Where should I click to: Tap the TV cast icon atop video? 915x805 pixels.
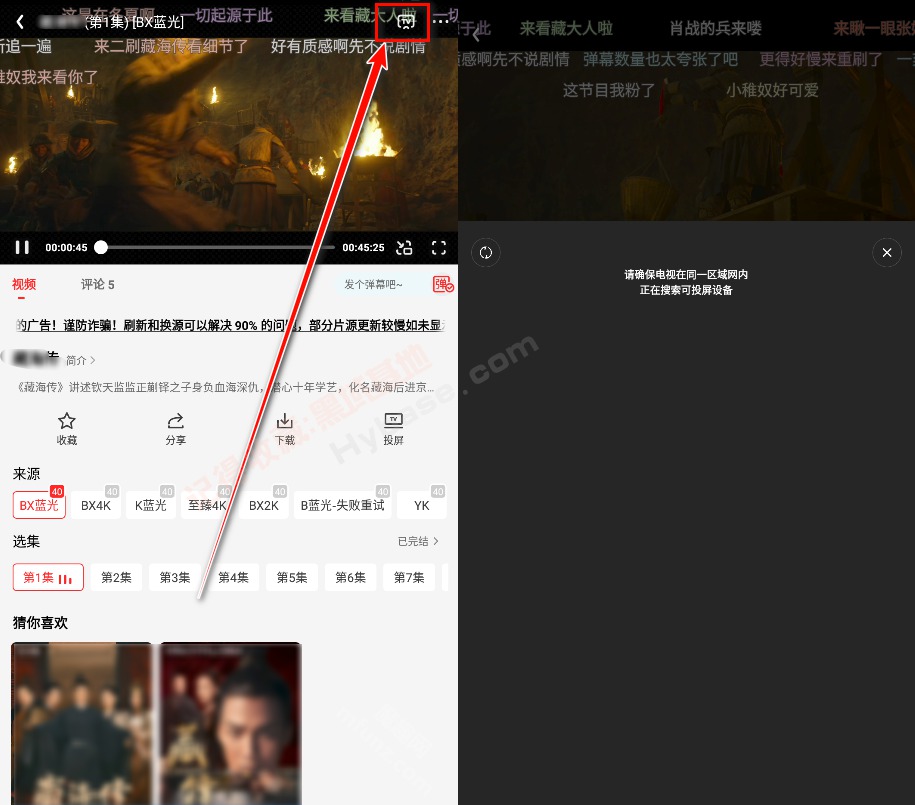coord(405,22)
